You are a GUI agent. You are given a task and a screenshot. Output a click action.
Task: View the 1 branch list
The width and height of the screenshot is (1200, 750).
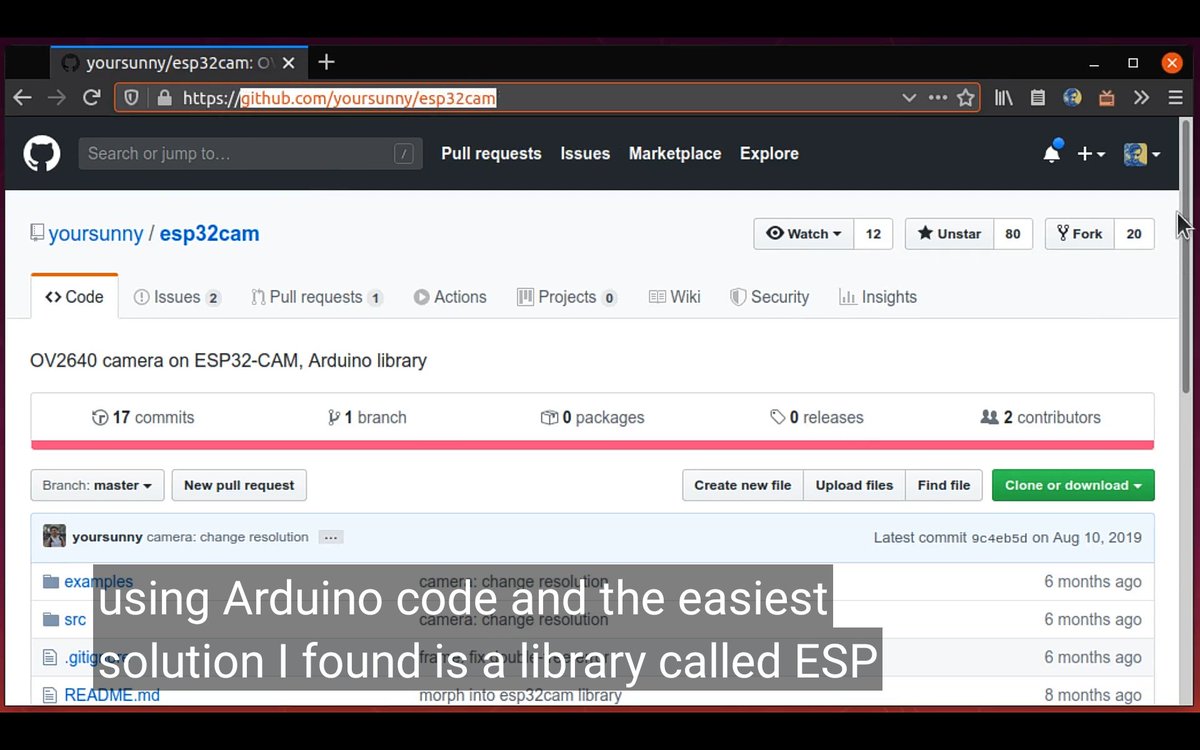[367, 418]
